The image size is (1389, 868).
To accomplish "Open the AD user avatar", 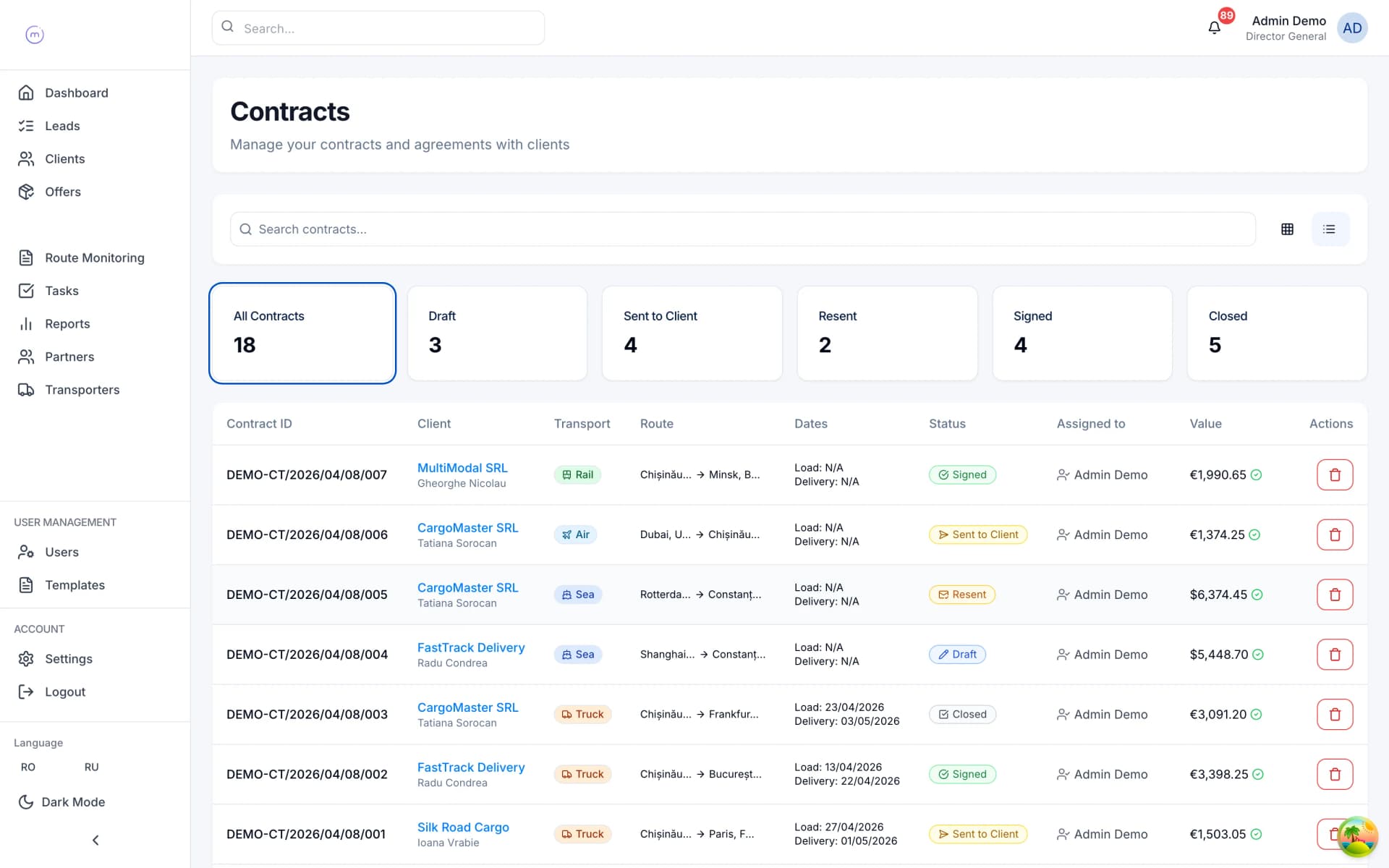I will point(1351,28).
